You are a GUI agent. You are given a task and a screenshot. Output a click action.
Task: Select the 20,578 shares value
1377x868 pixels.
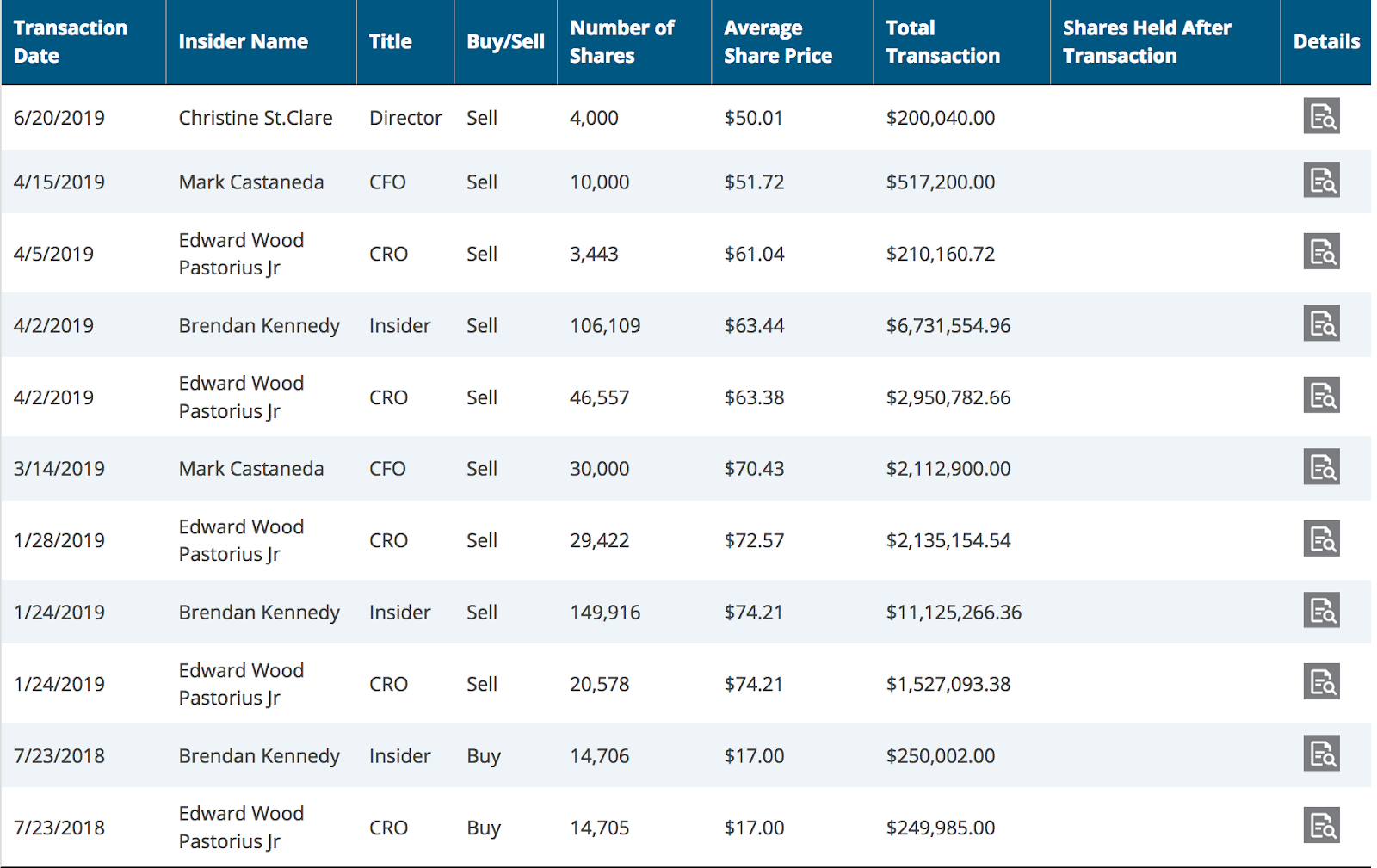600,684
